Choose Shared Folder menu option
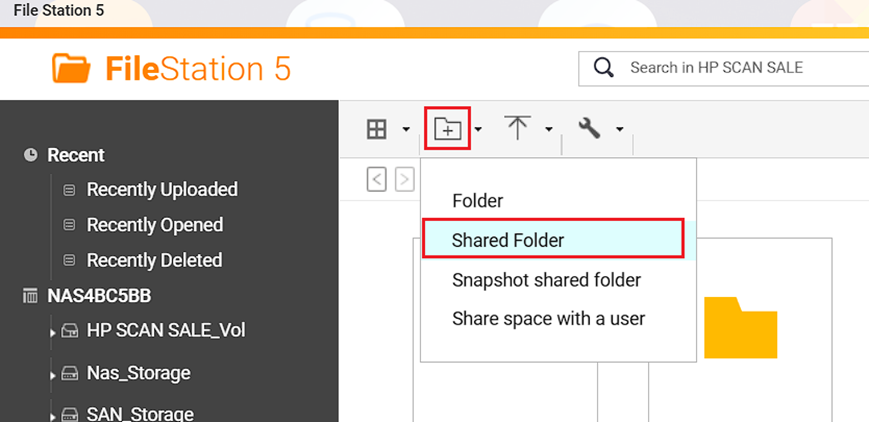Viewport: 869px width, 422px height. [508, 240]
